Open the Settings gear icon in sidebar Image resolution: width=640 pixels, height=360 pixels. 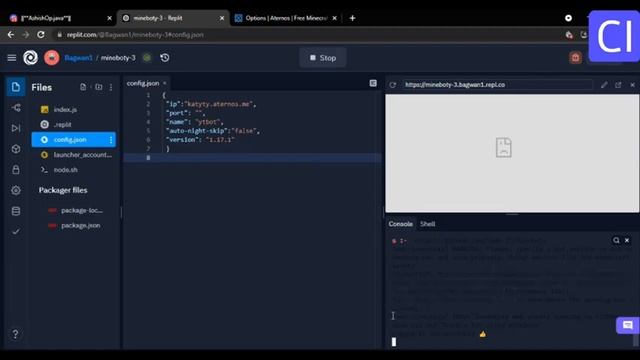pyautogui.click(x=16, y=190)
